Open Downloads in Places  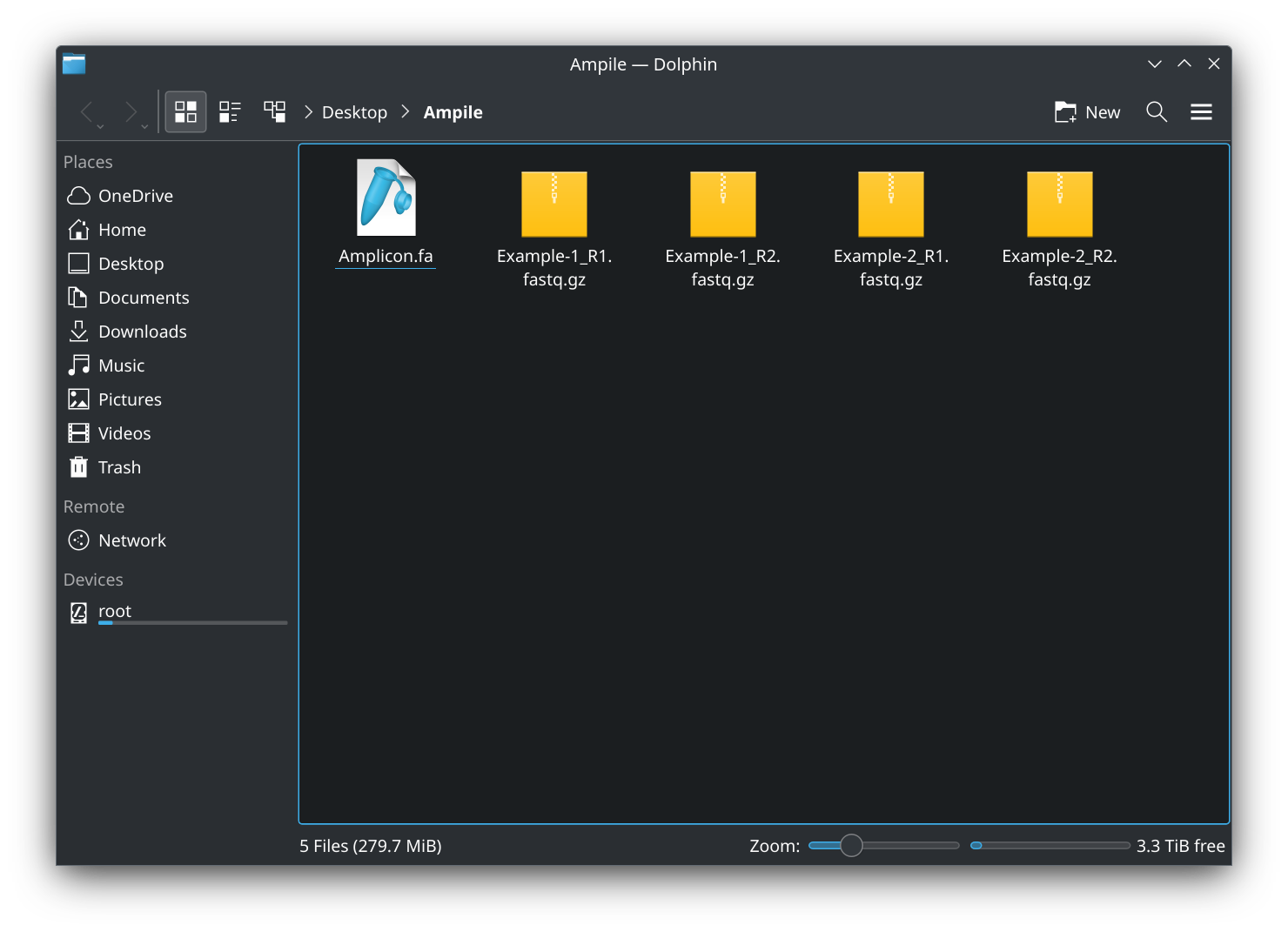click(176, 332)
